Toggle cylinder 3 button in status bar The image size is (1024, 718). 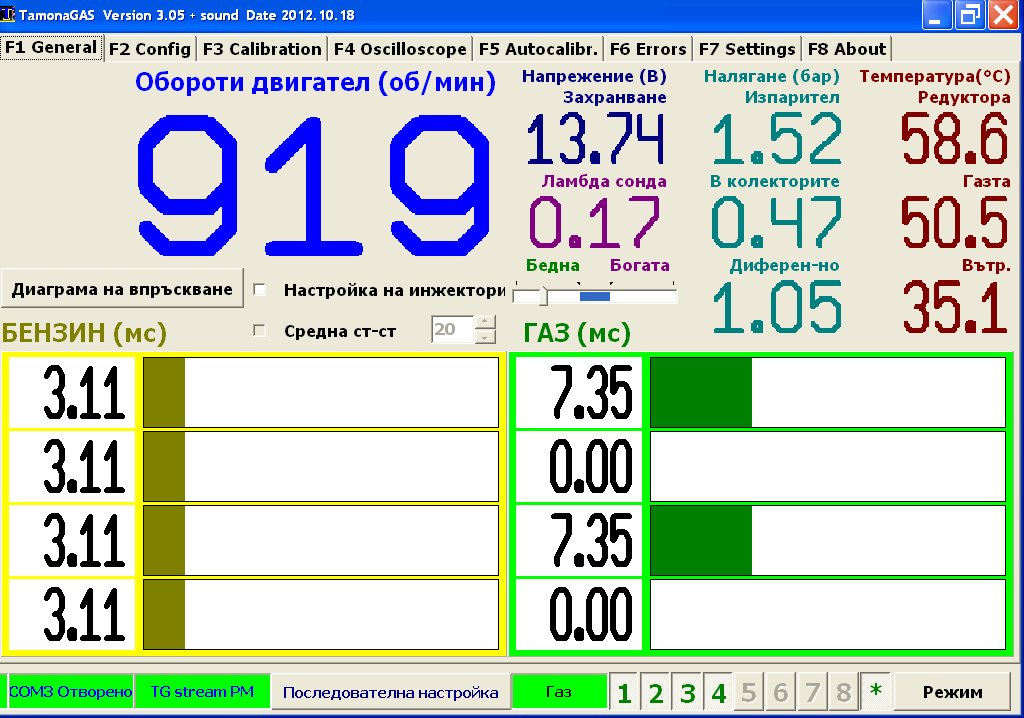[688, 692]
